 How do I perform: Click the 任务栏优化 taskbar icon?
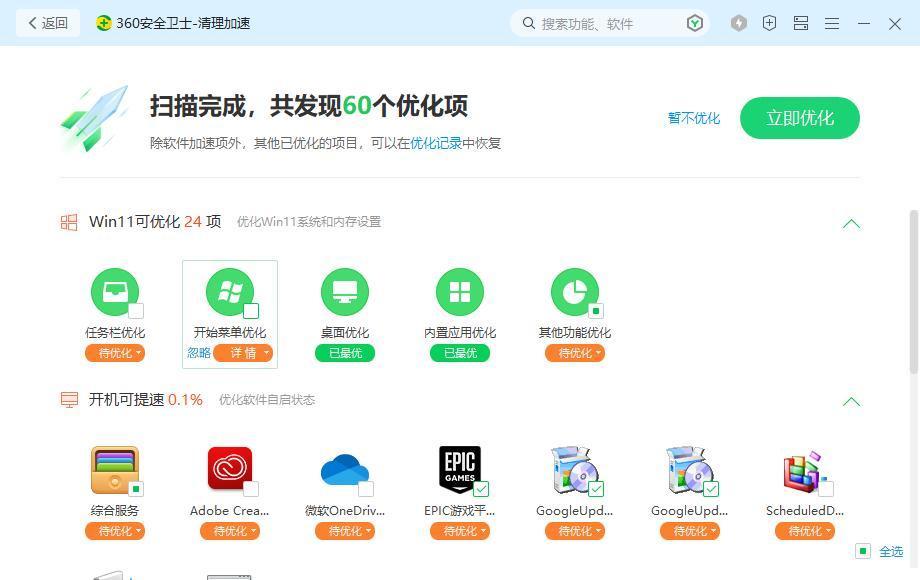point(115,291)
